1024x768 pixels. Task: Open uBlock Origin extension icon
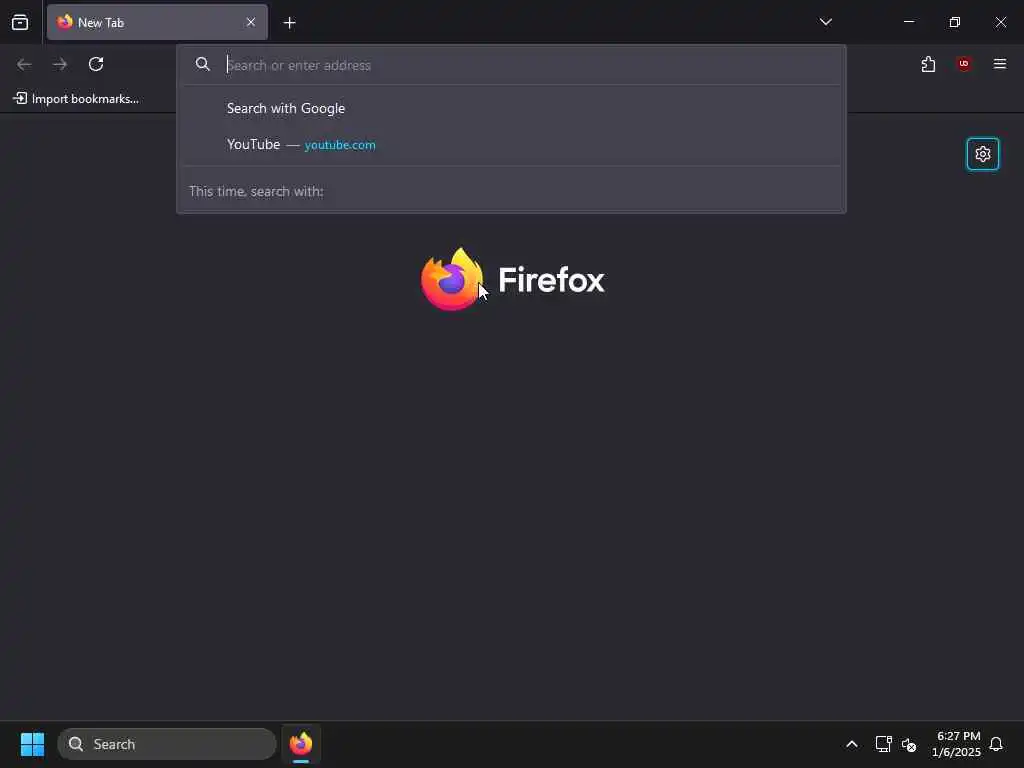tap(964, 64)
